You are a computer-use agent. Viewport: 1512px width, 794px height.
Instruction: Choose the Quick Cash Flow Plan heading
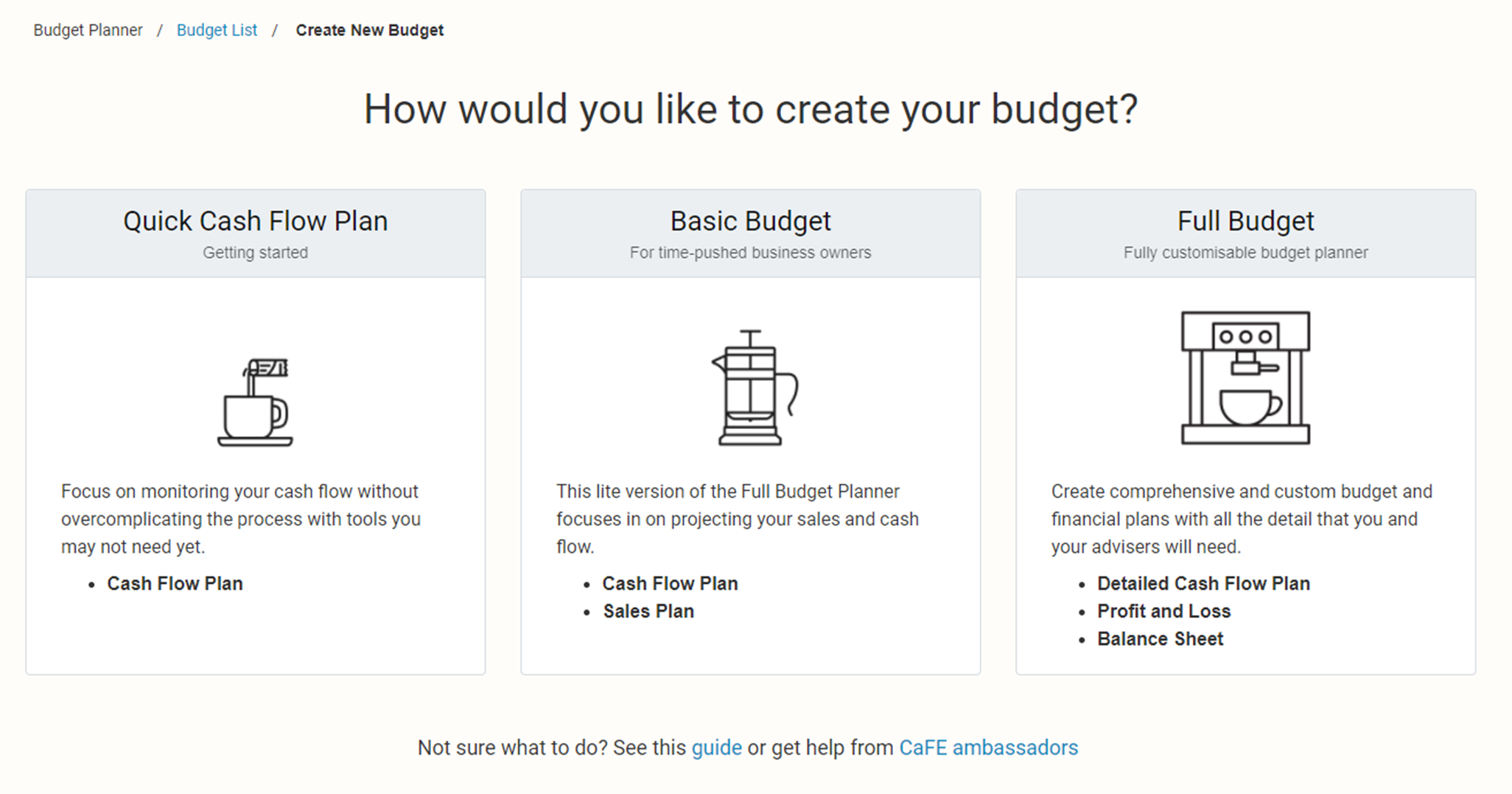[255, 221]
